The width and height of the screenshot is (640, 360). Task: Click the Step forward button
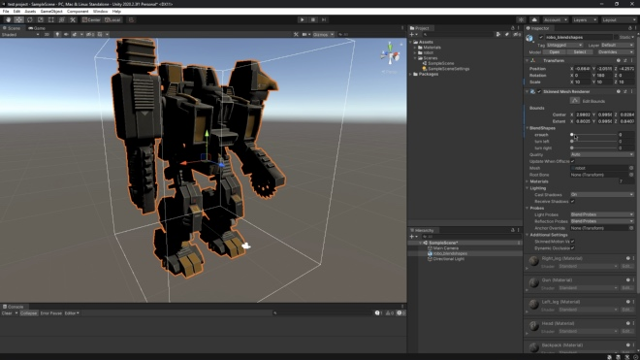tap(324, 20)
